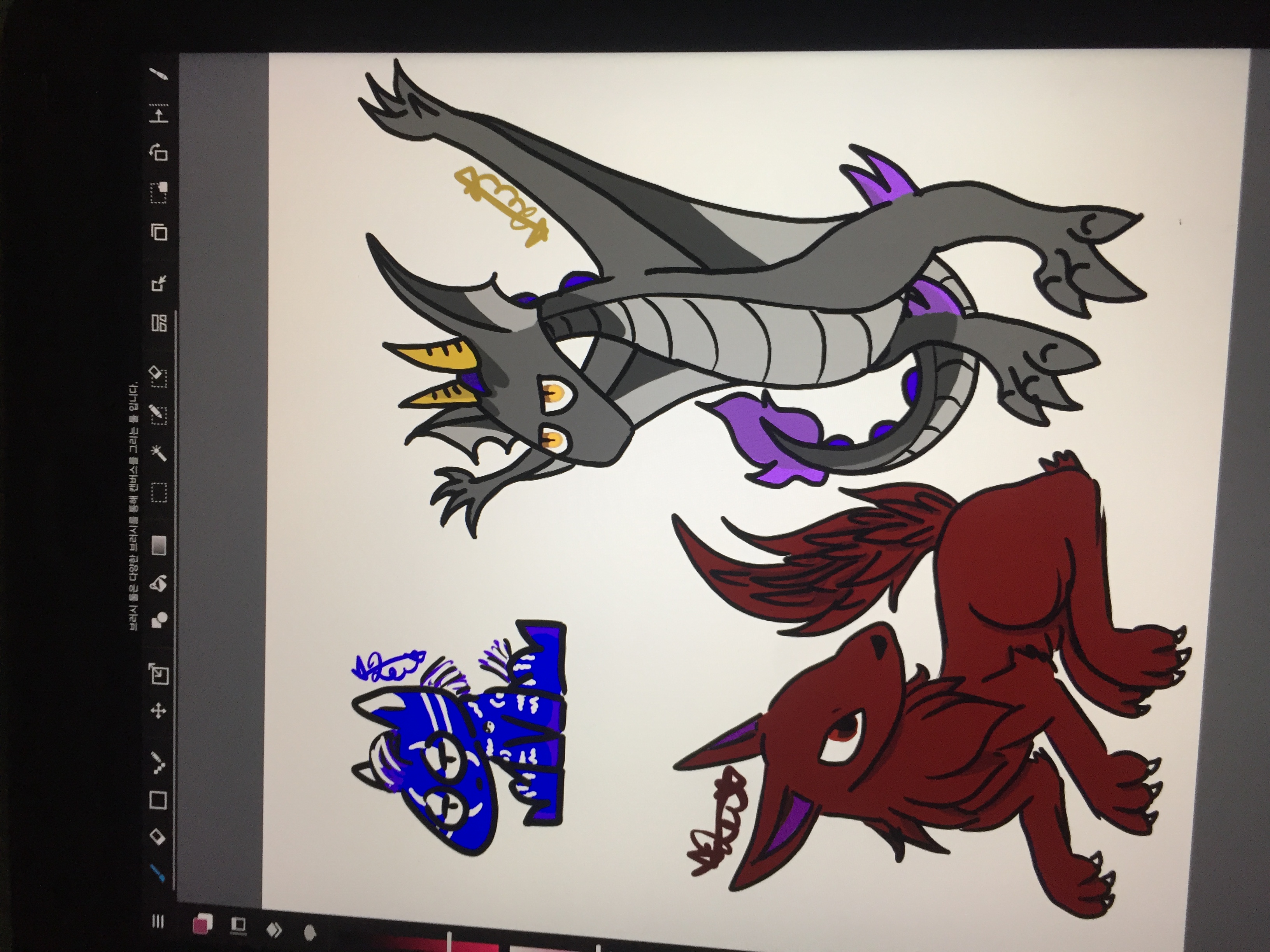This screenshot has height=952, width=1270.
Task: Open the panel layout divide icon
Action: click(x=159, y=323)
